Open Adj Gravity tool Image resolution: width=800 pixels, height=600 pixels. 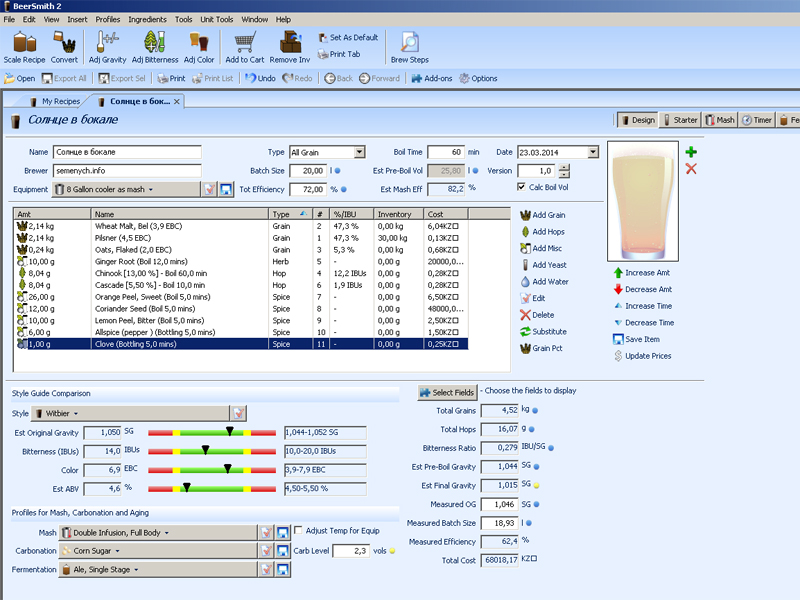pyautogui.click(x=107, y=47)
